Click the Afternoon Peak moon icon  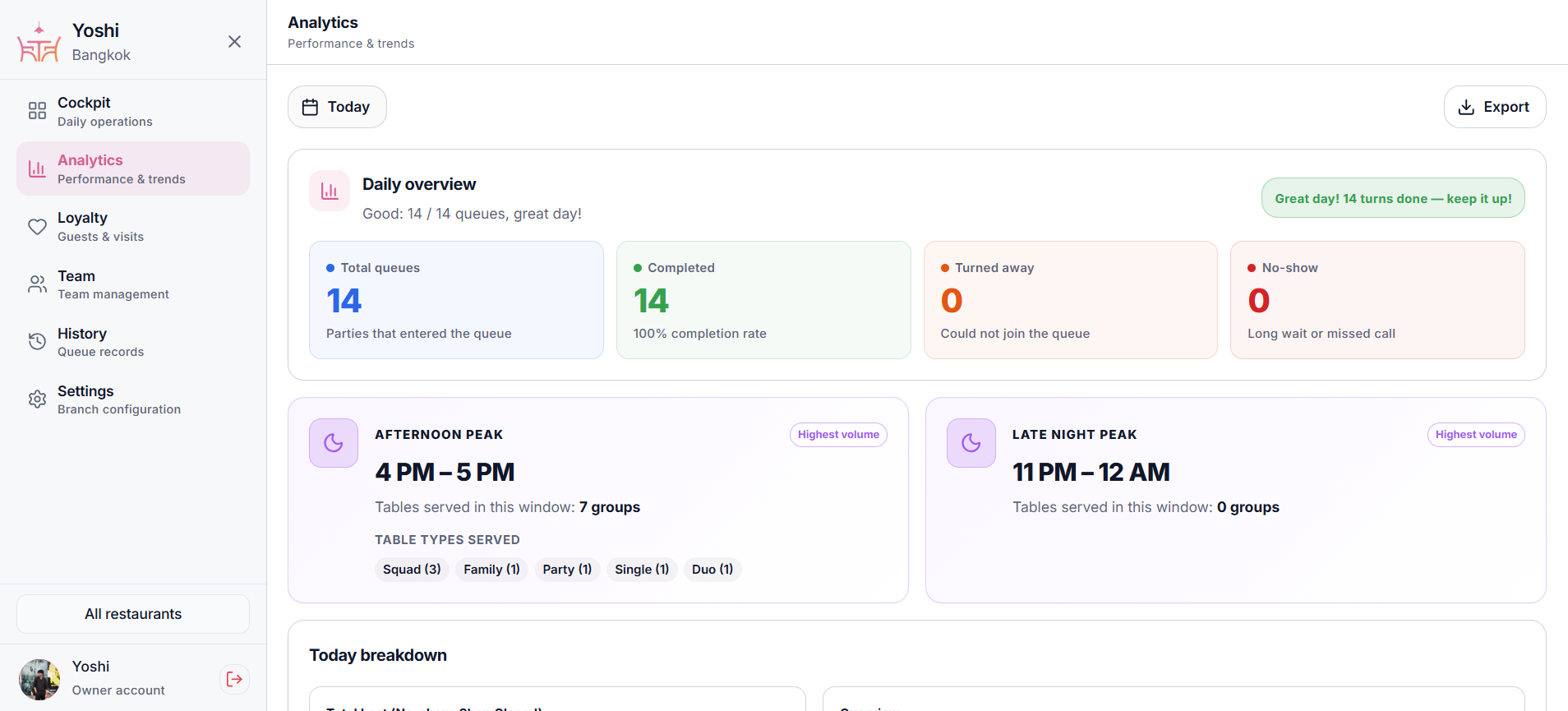(334, 443)
